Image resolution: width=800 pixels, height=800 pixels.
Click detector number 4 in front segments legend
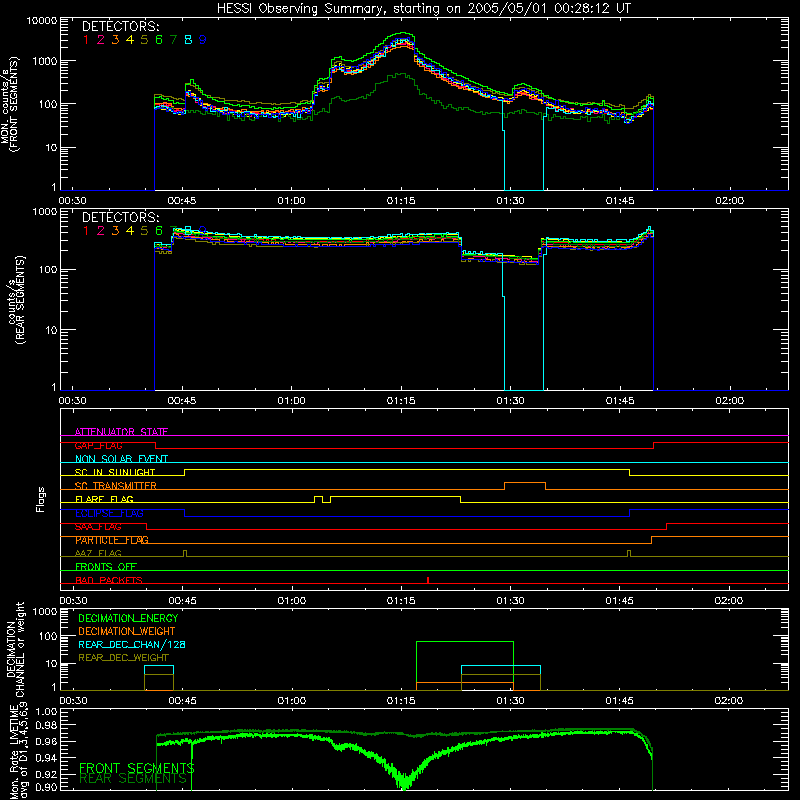coord(130,40)
